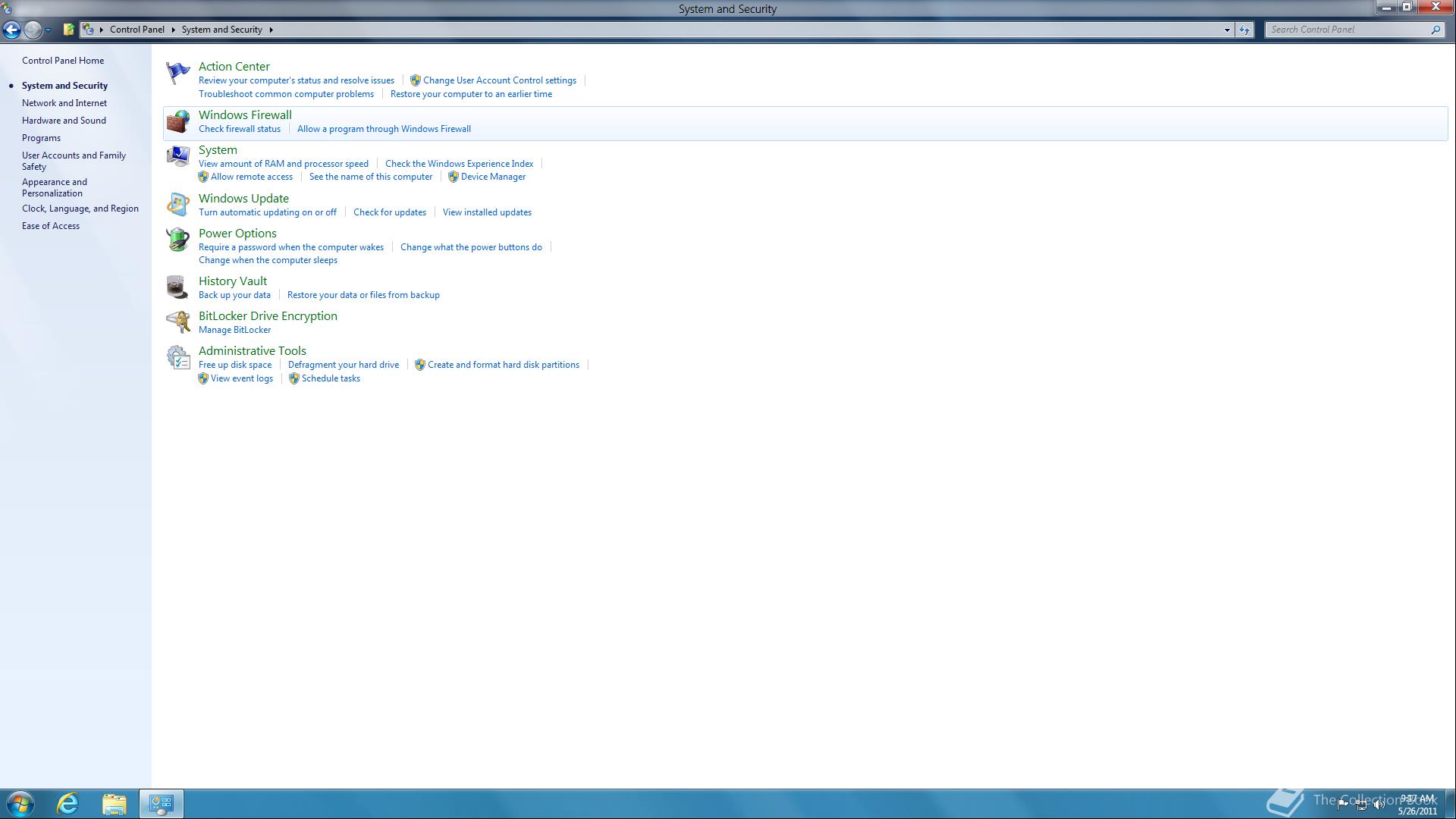Click Change what the power buttons do
The width and height of the screenshot is (1456, 819).
point(471,247)
